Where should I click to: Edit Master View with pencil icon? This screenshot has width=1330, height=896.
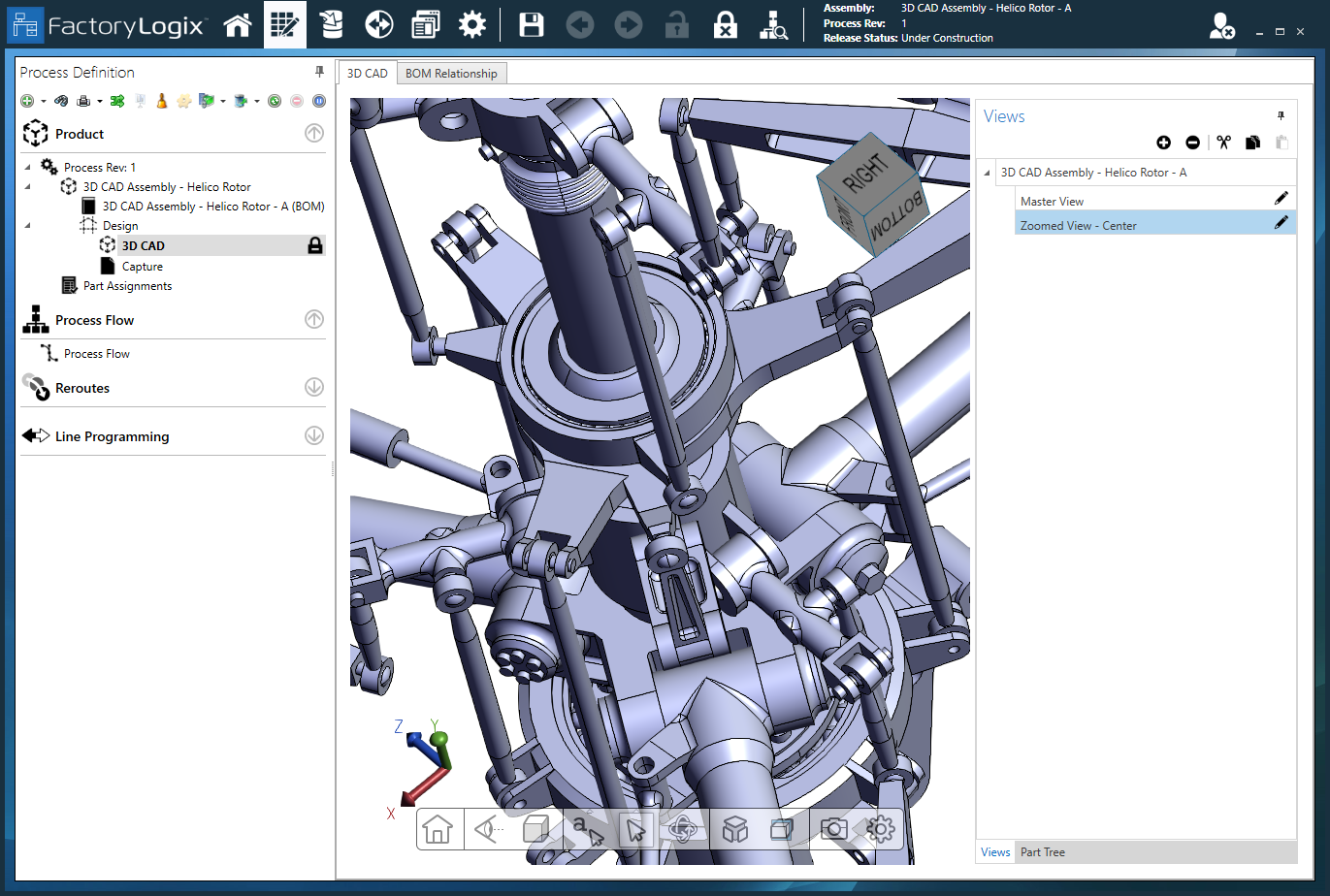[x=1281, y=199]
